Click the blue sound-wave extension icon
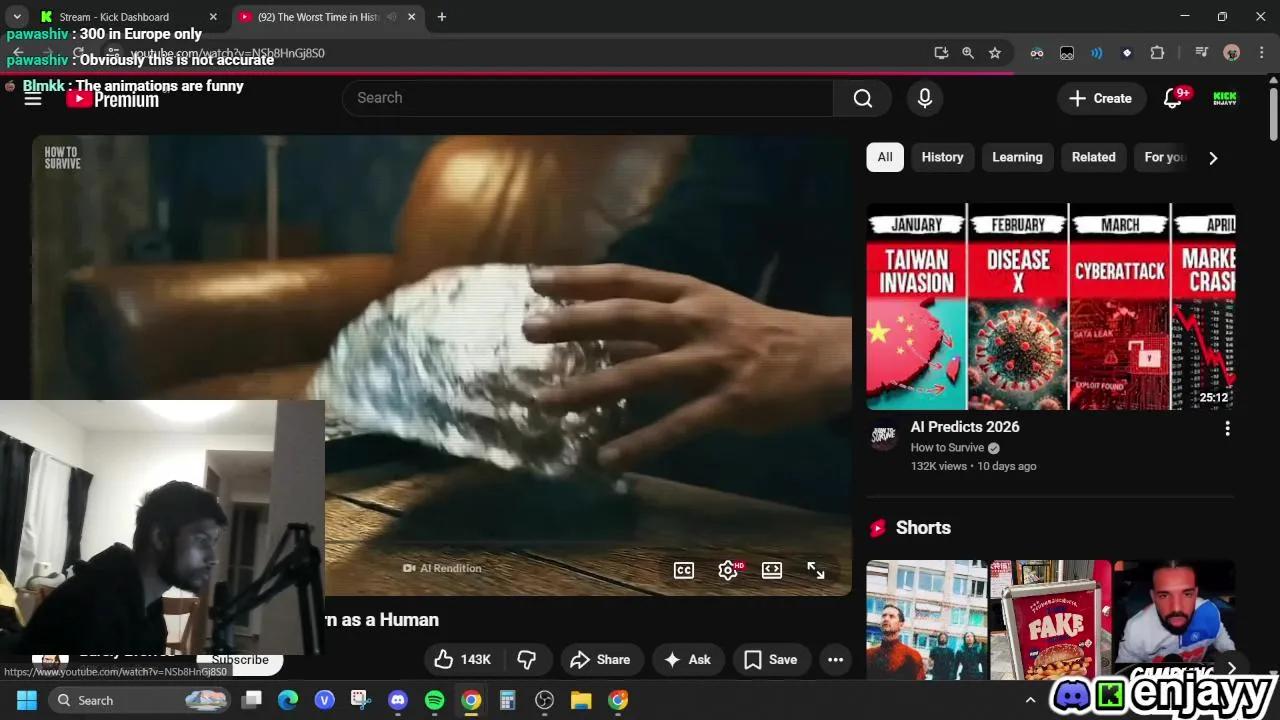 1097,53
